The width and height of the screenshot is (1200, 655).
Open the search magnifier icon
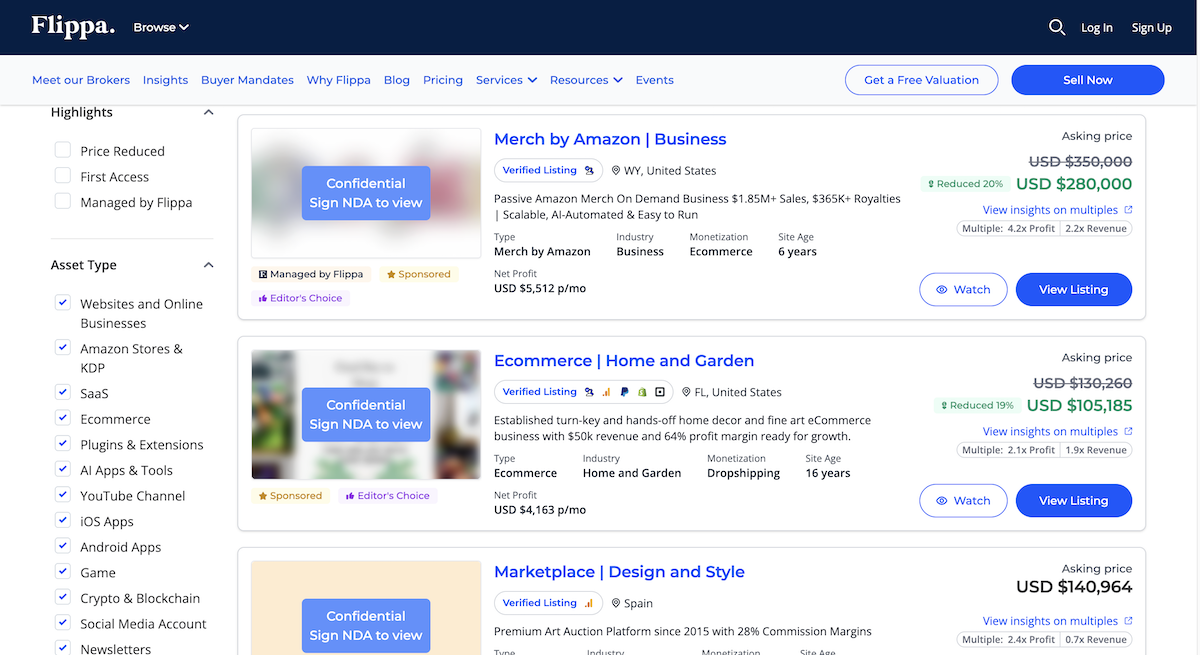[1057, 27]
